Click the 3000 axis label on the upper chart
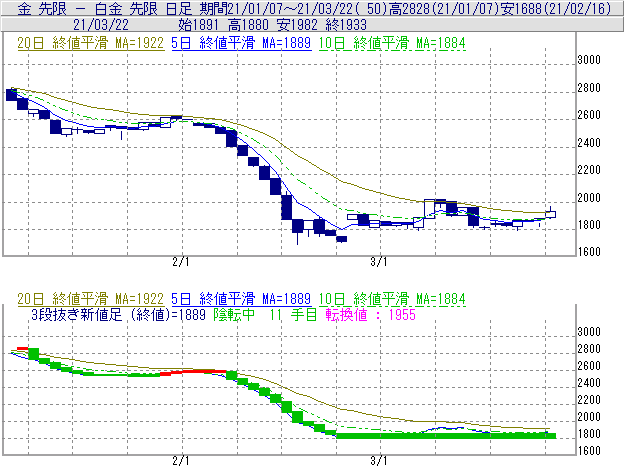 [x=589, y=60]
